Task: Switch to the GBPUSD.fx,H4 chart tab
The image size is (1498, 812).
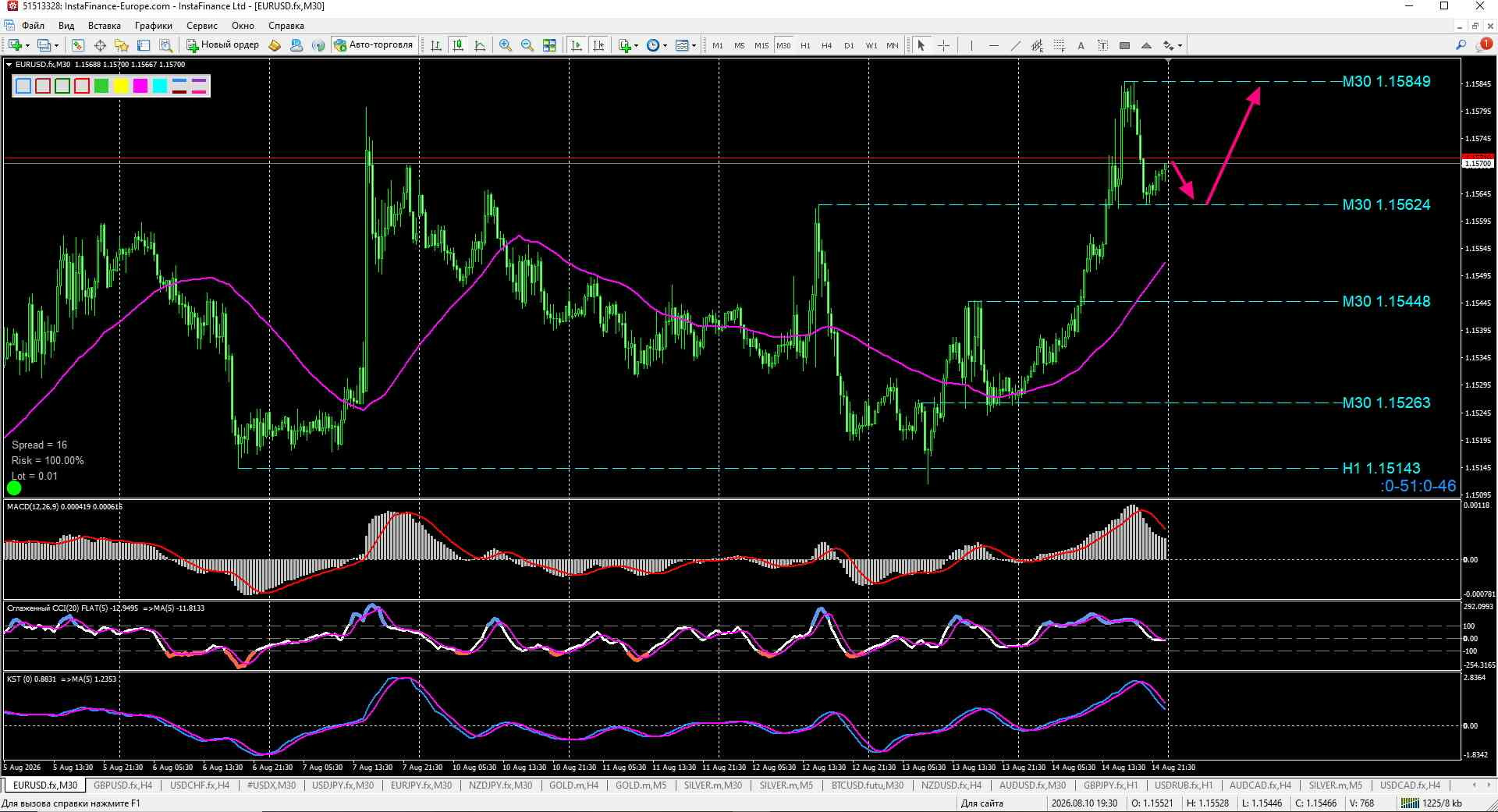Action: click(122, 785)
